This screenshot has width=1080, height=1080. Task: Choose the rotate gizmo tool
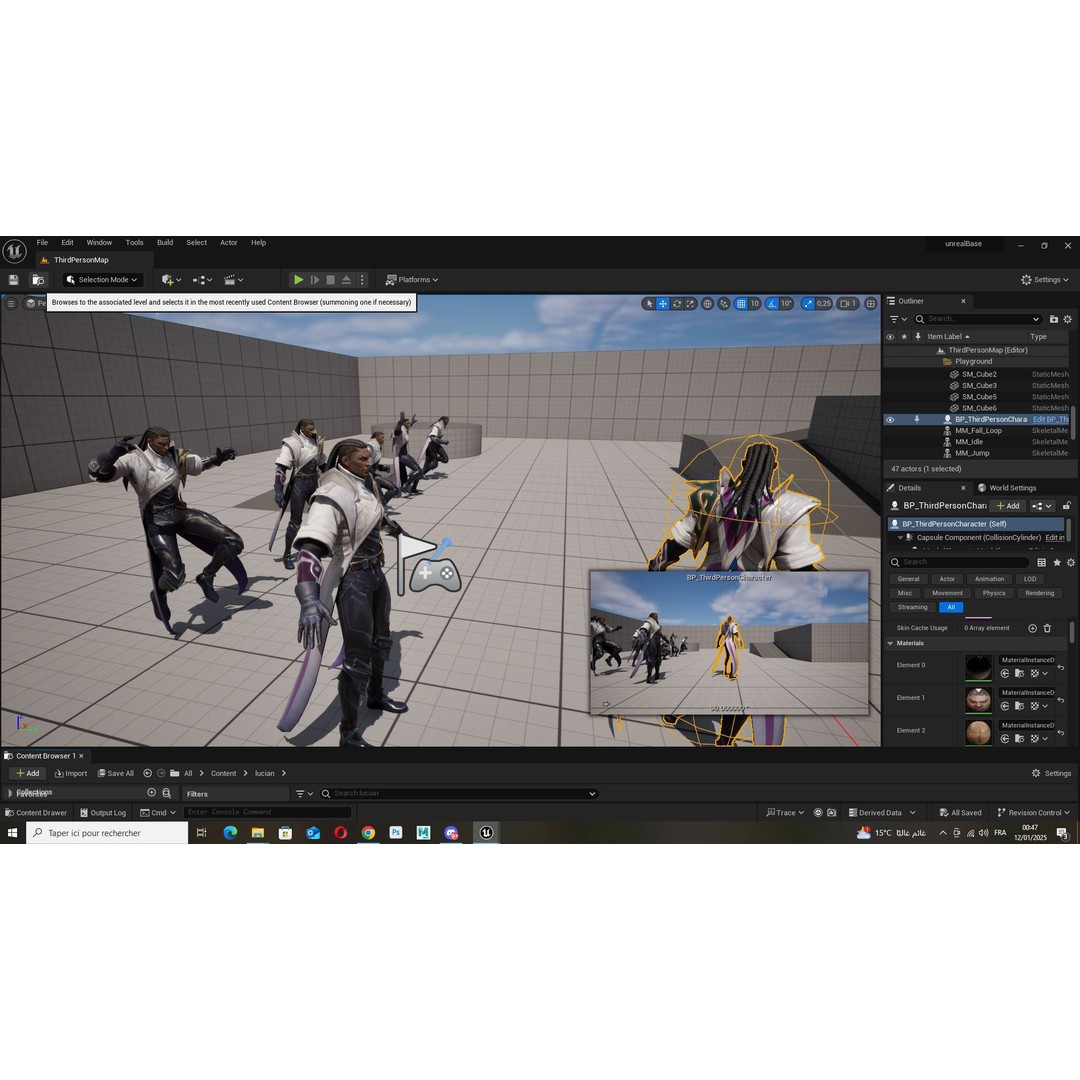(x=677, y=304)
